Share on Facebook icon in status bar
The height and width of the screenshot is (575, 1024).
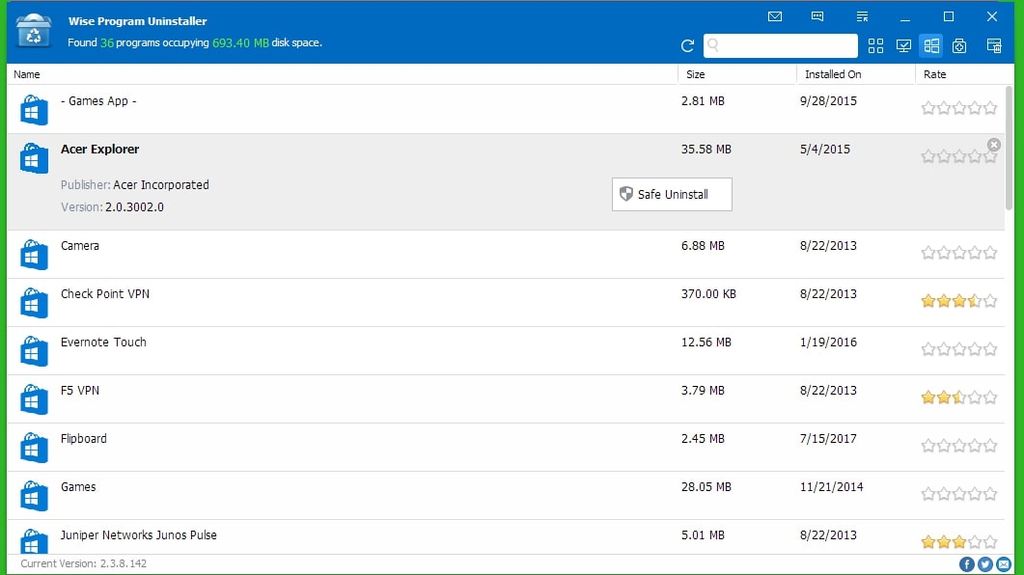coord(967,565)
